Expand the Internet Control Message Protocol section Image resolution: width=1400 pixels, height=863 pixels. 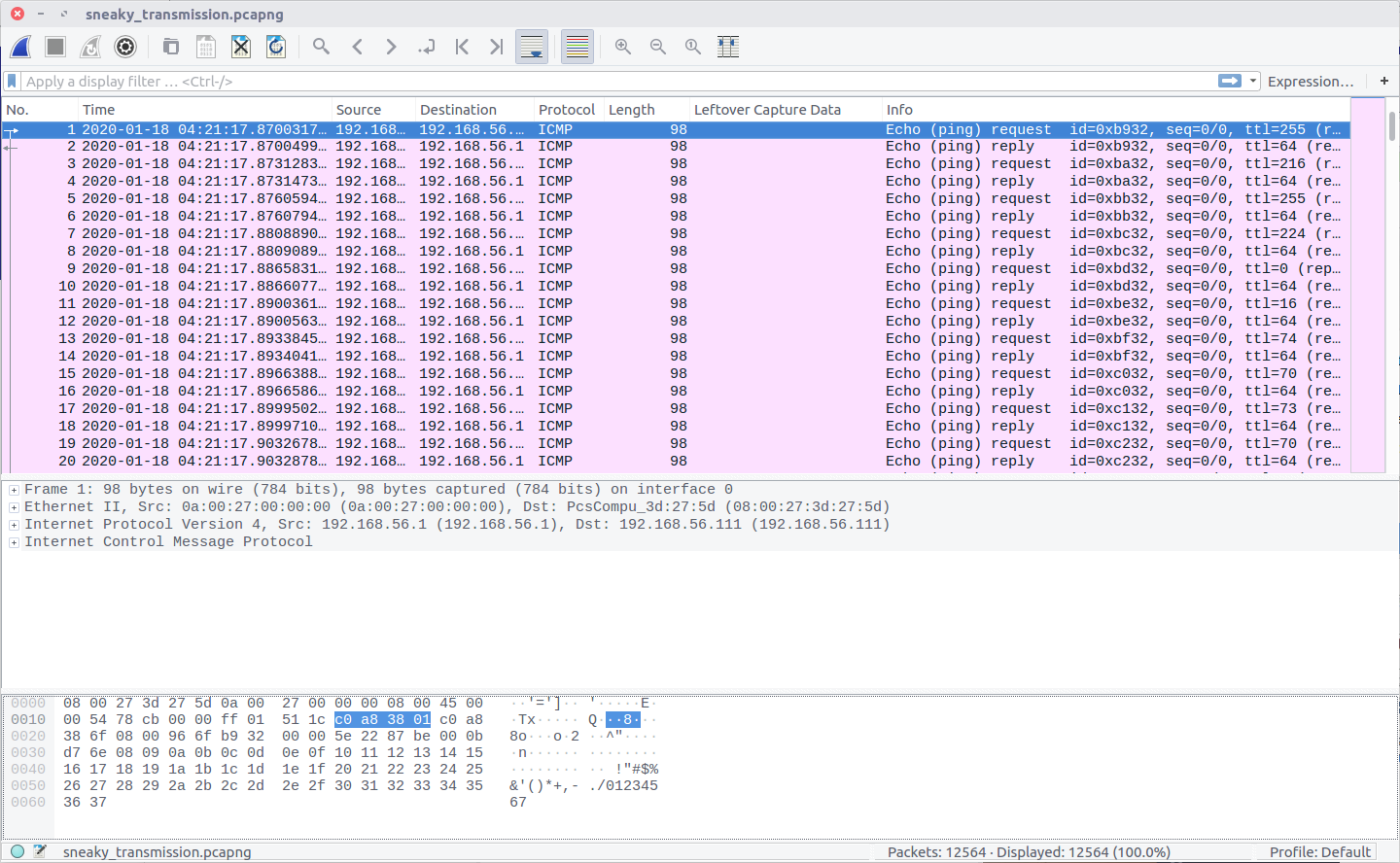(x=14, y=542)
